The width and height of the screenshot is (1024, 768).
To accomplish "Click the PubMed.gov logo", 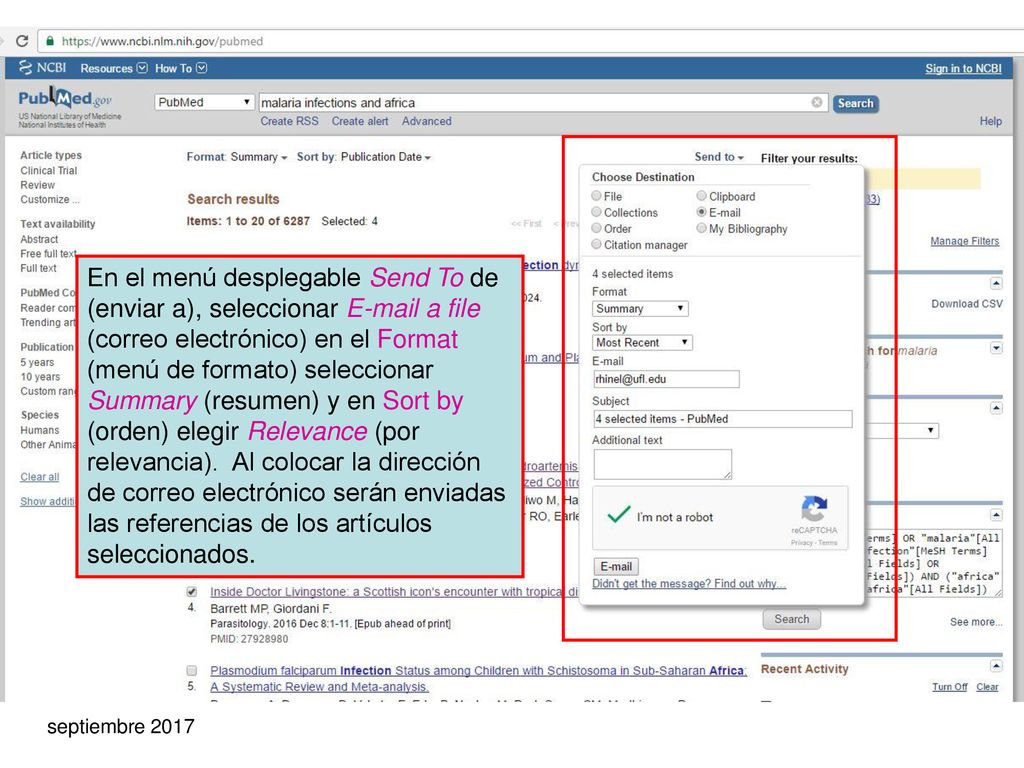I will pos(65,99).
